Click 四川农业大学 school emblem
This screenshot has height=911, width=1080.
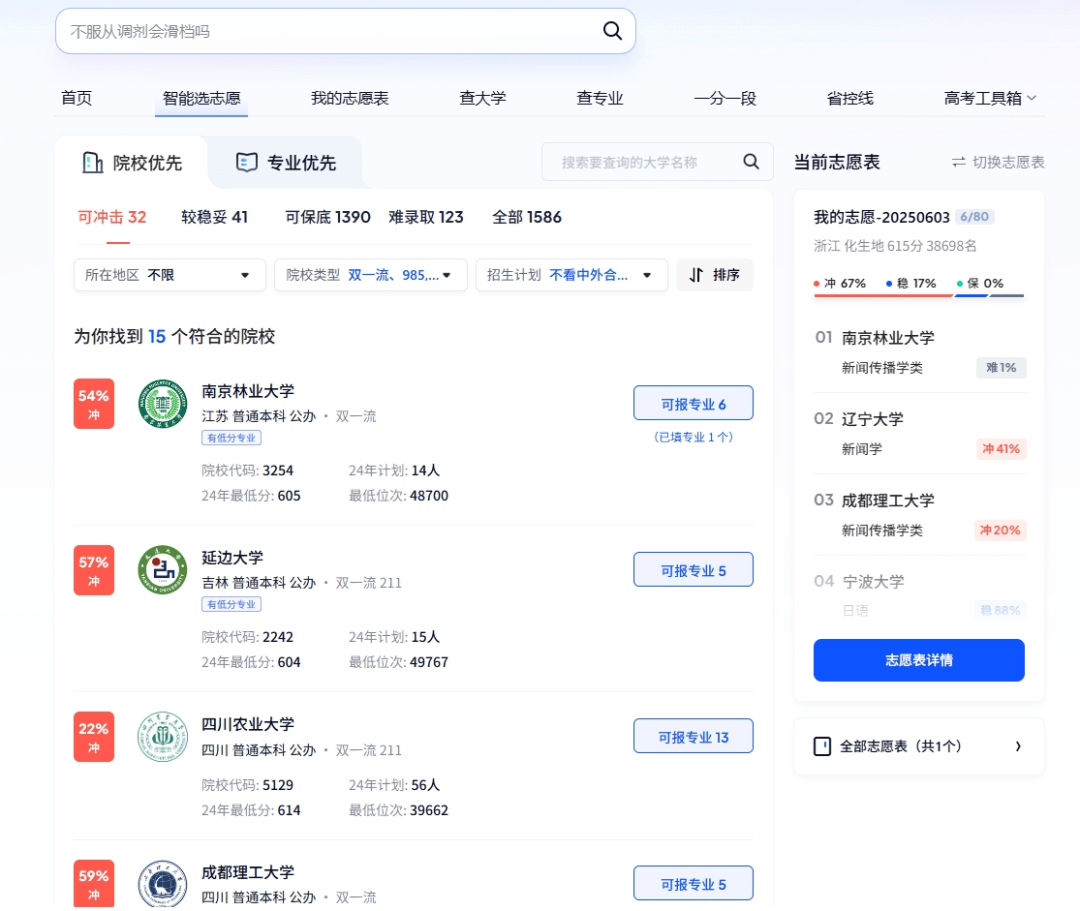(x=162, y=737)
